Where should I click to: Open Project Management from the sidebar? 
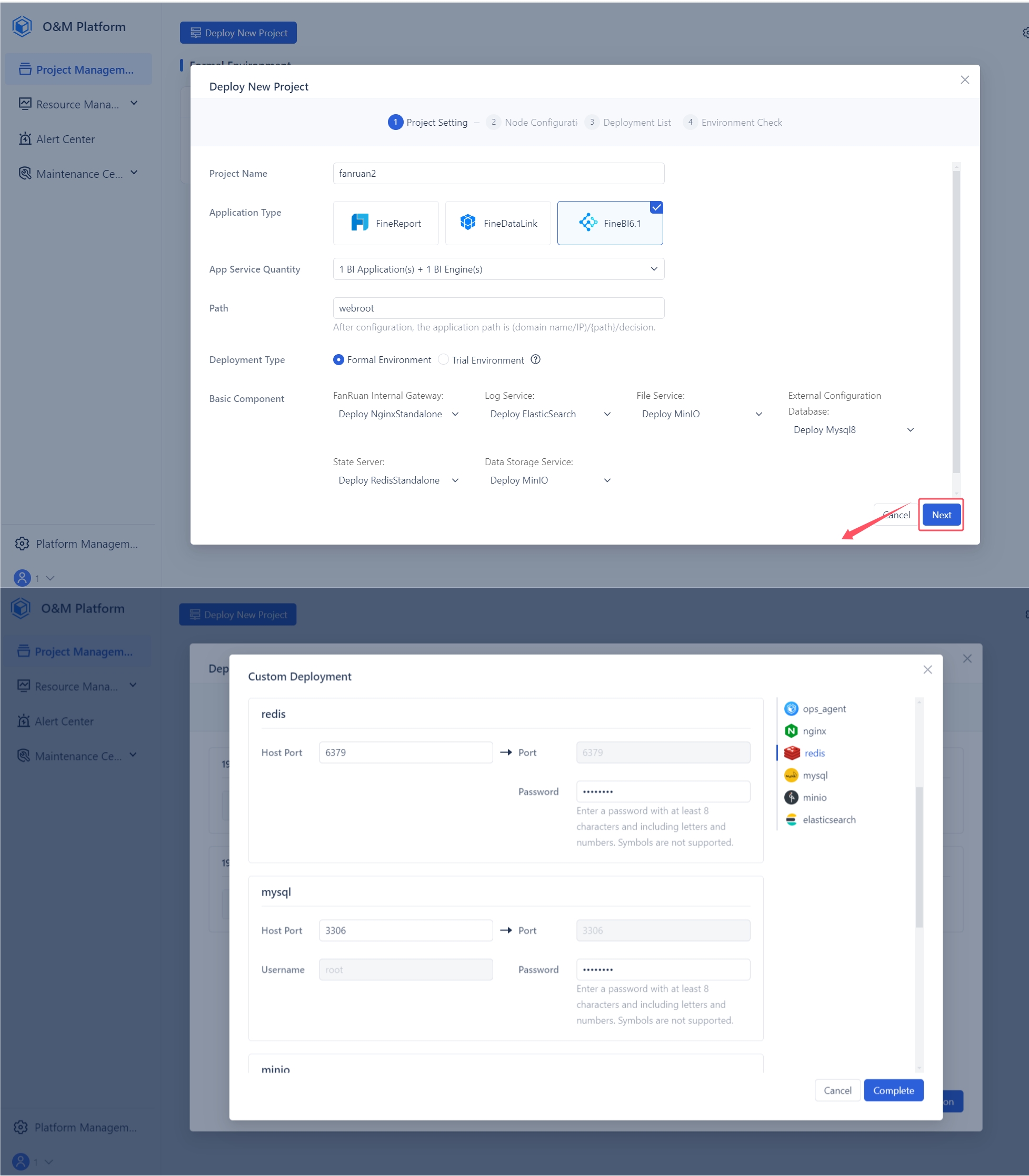click(78, 69)
